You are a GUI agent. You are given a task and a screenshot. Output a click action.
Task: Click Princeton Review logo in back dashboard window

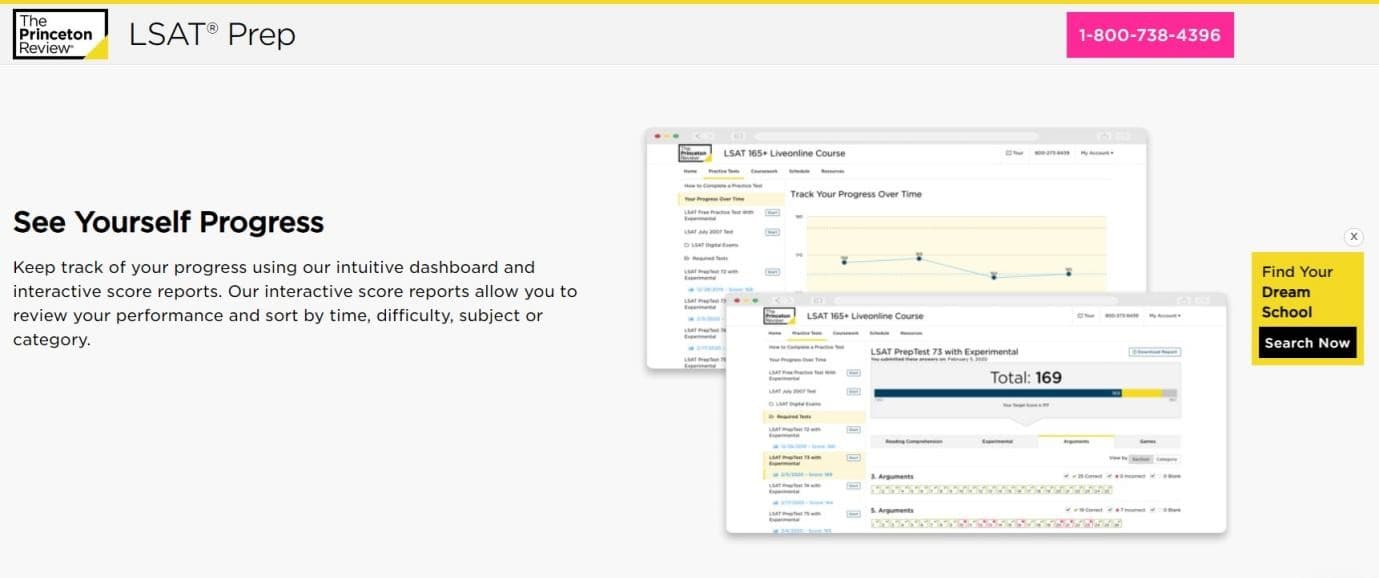coord(695,153)
